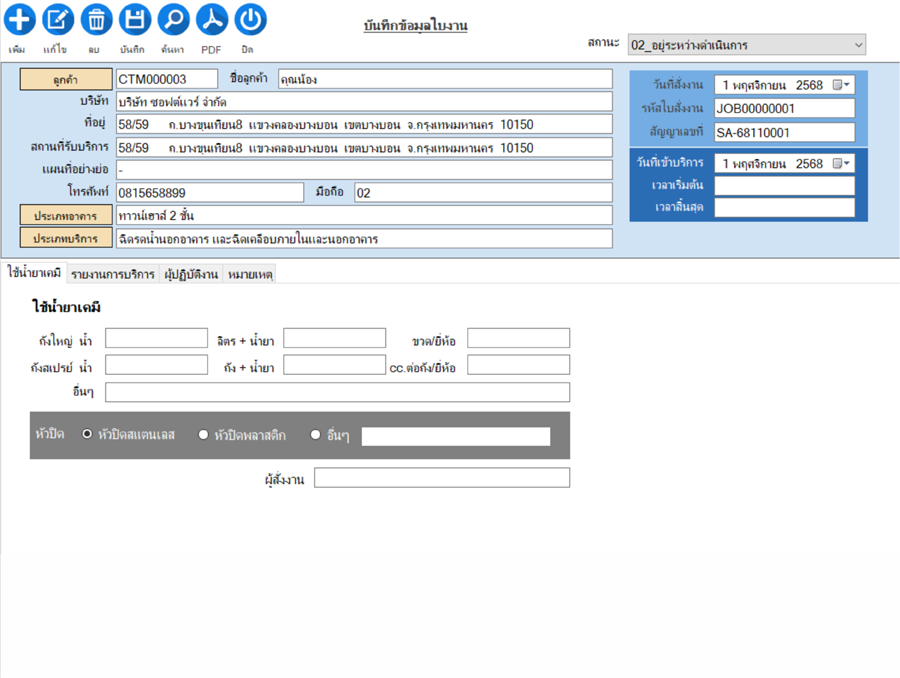Select the หัวปิดพลาสติก radio button
The width and height of the screenshot is (900, 678).
pos(204,435)
